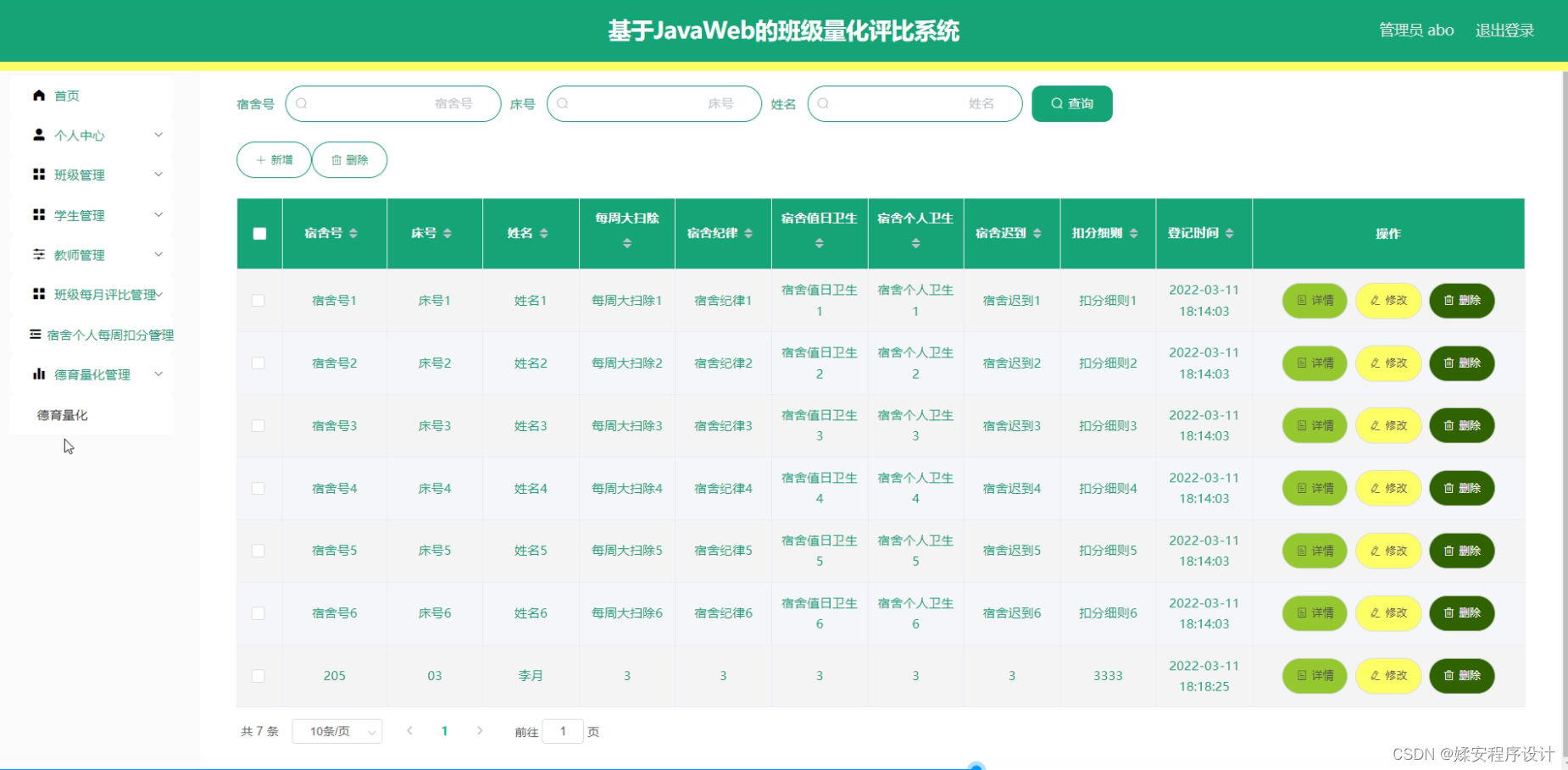1568x770 pixels.
Task: Click the person icon beside 个人中心
Action: (38, 135)
